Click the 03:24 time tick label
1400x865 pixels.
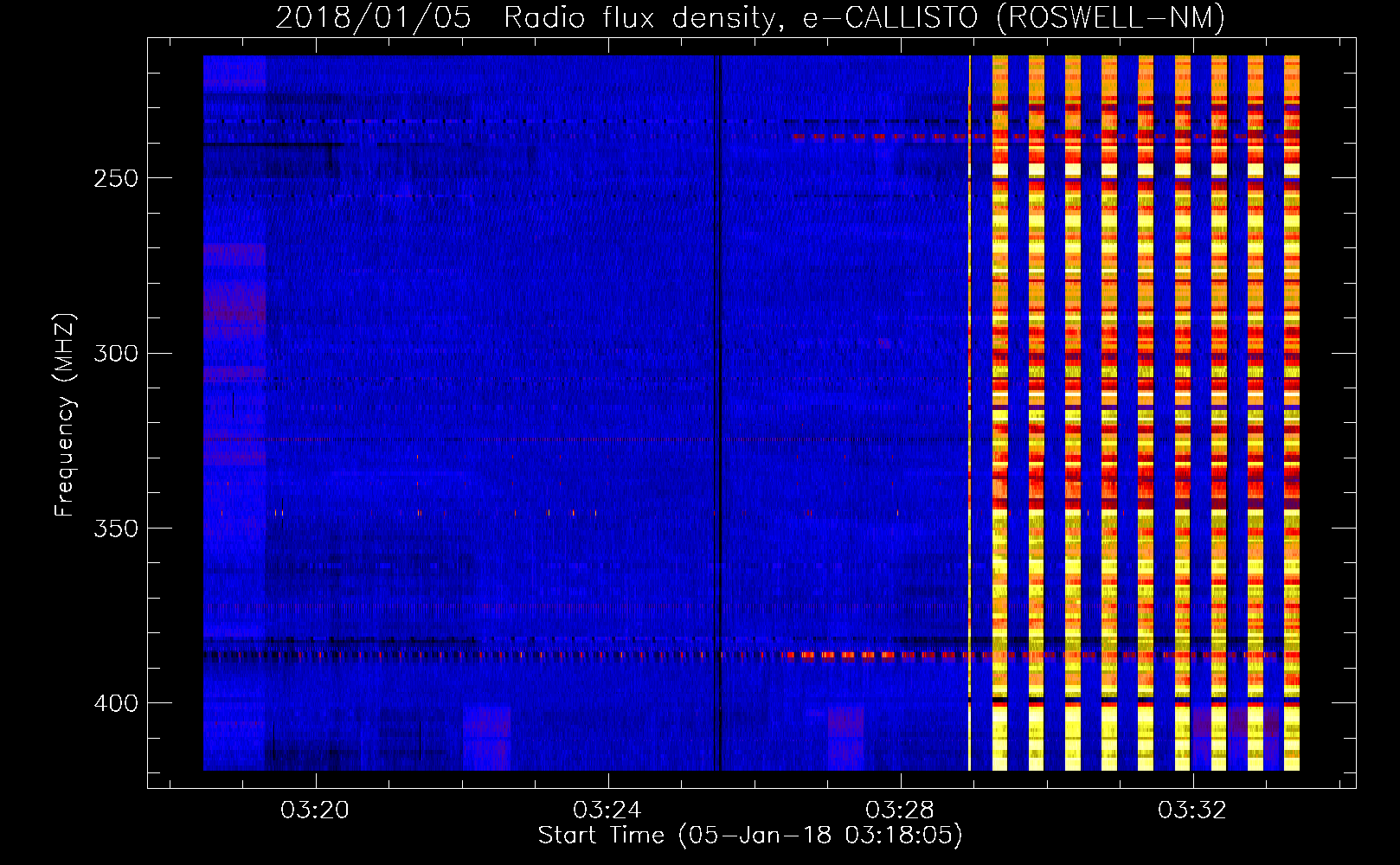pos(607,810)
